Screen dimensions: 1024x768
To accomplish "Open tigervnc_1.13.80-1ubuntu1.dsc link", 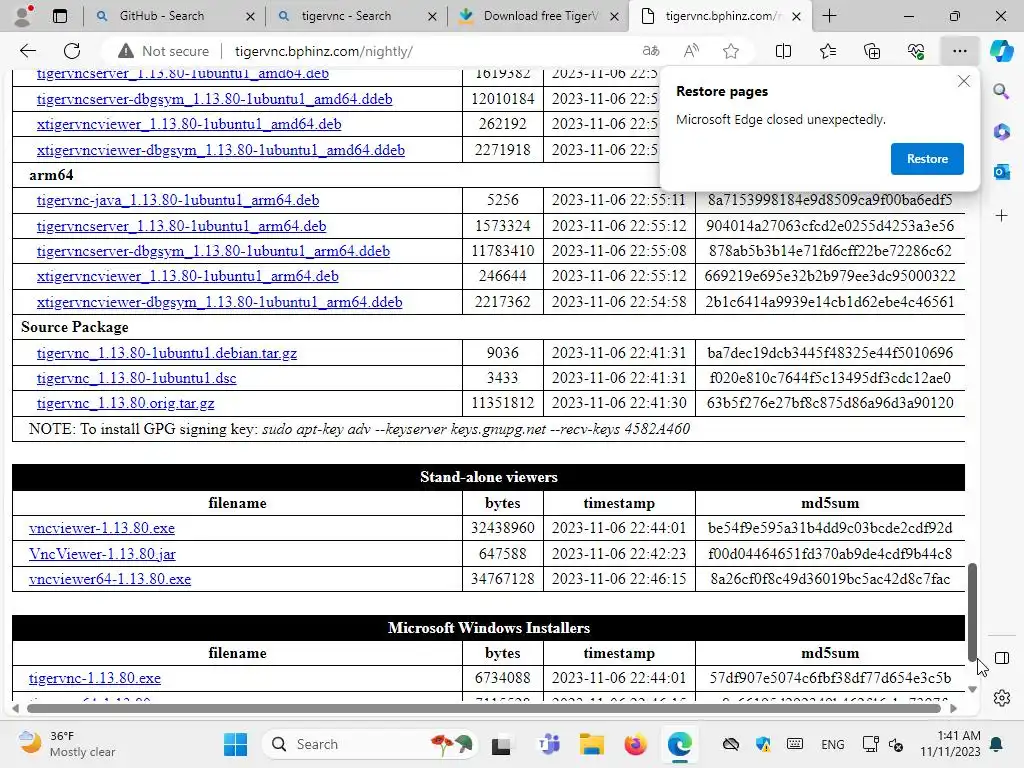I will pos(136,377).
